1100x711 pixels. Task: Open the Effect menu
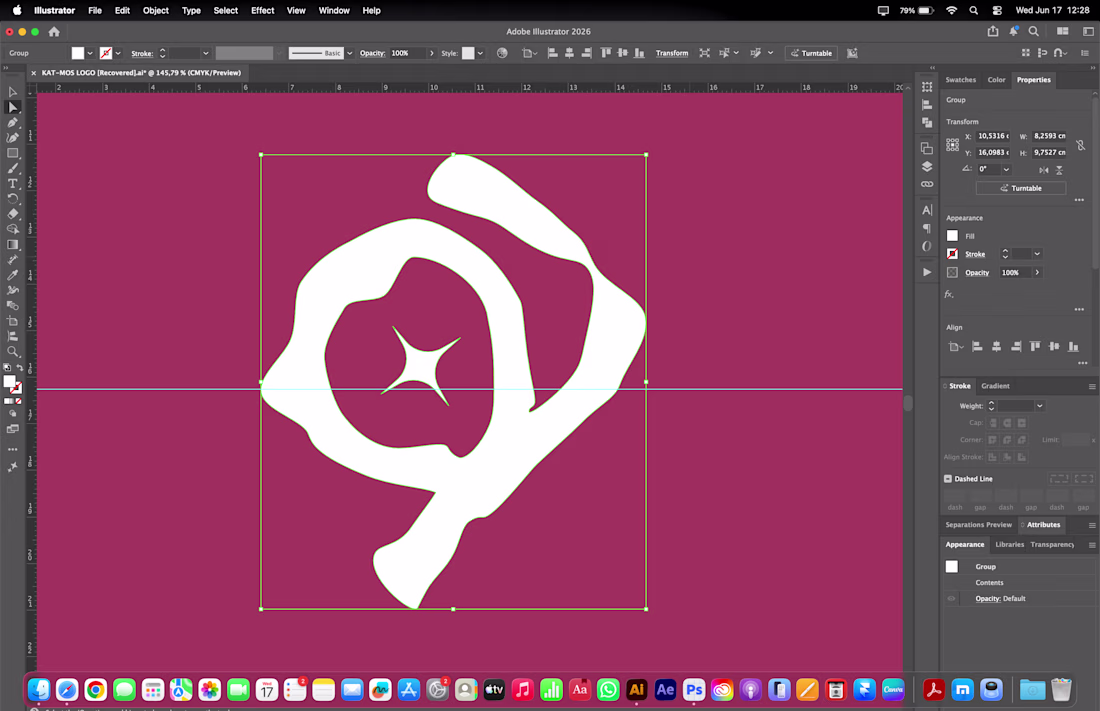pos(262,11)
